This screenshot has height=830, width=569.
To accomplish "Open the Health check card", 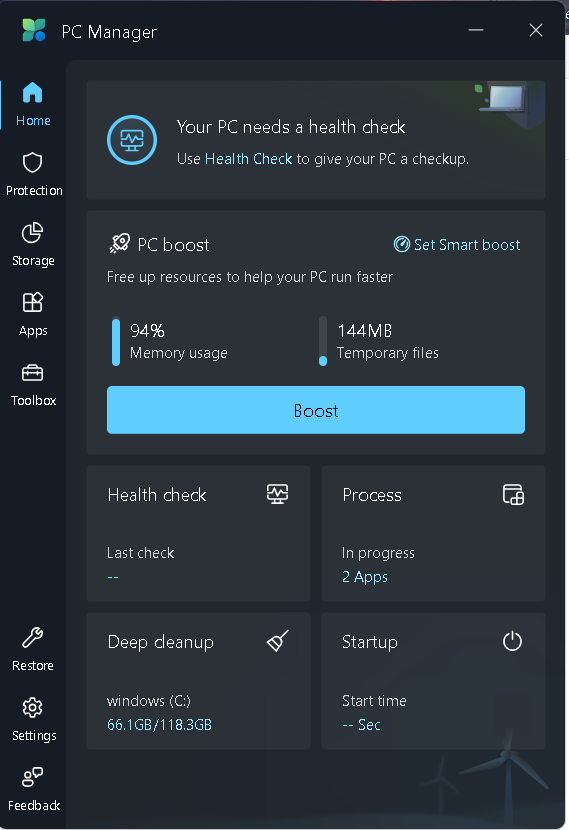I will 198,534.
